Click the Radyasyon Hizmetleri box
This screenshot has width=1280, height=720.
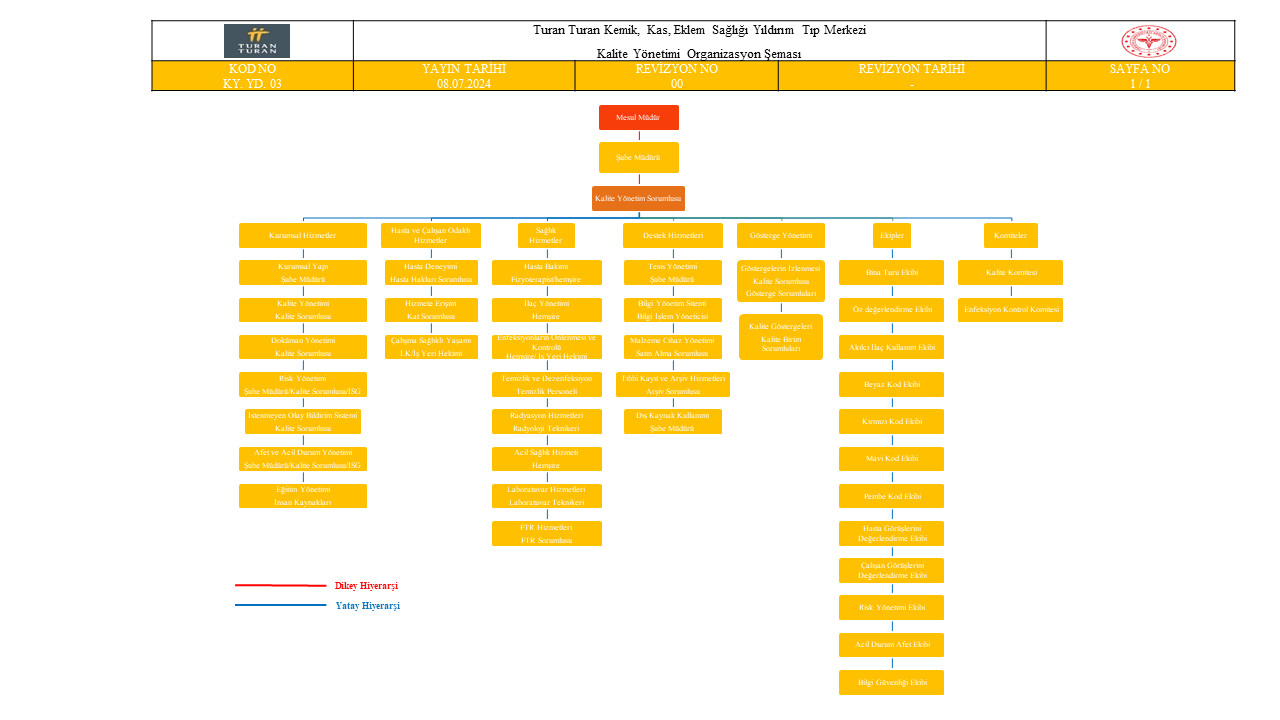(x=546, y=421)
